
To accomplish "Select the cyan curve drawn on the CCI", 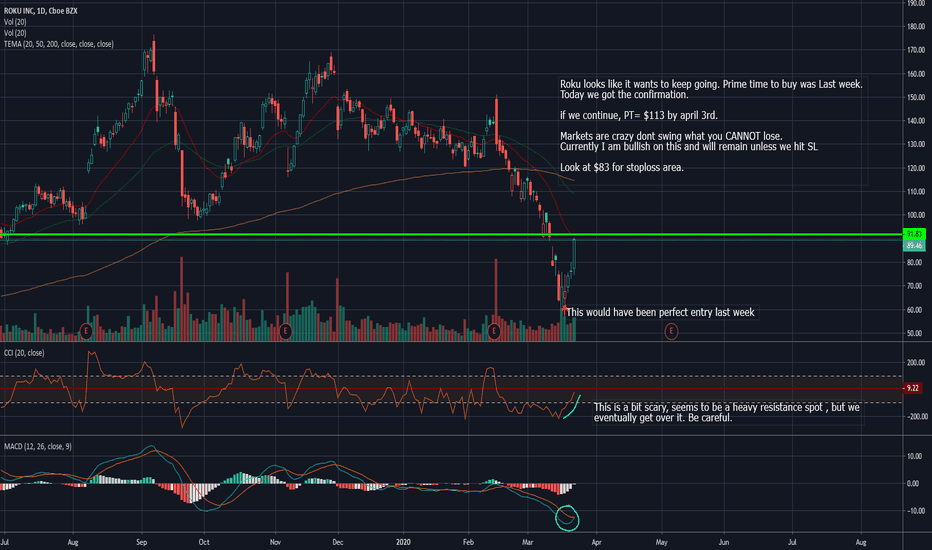I will pos(572,407).
